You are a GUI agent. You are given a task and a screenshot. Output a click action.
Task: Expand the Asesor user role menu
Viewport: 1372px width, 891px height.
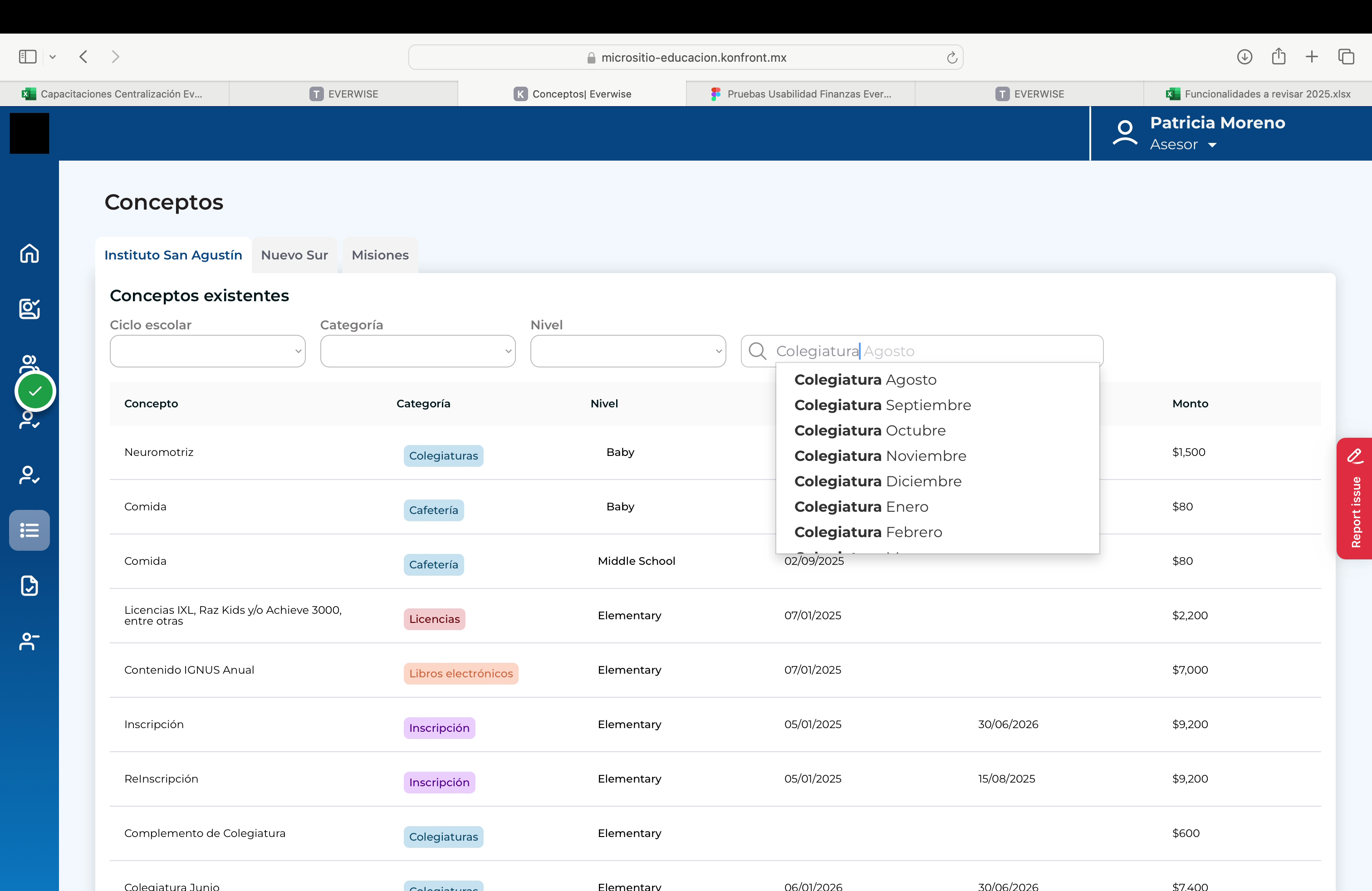point(1182,145)
